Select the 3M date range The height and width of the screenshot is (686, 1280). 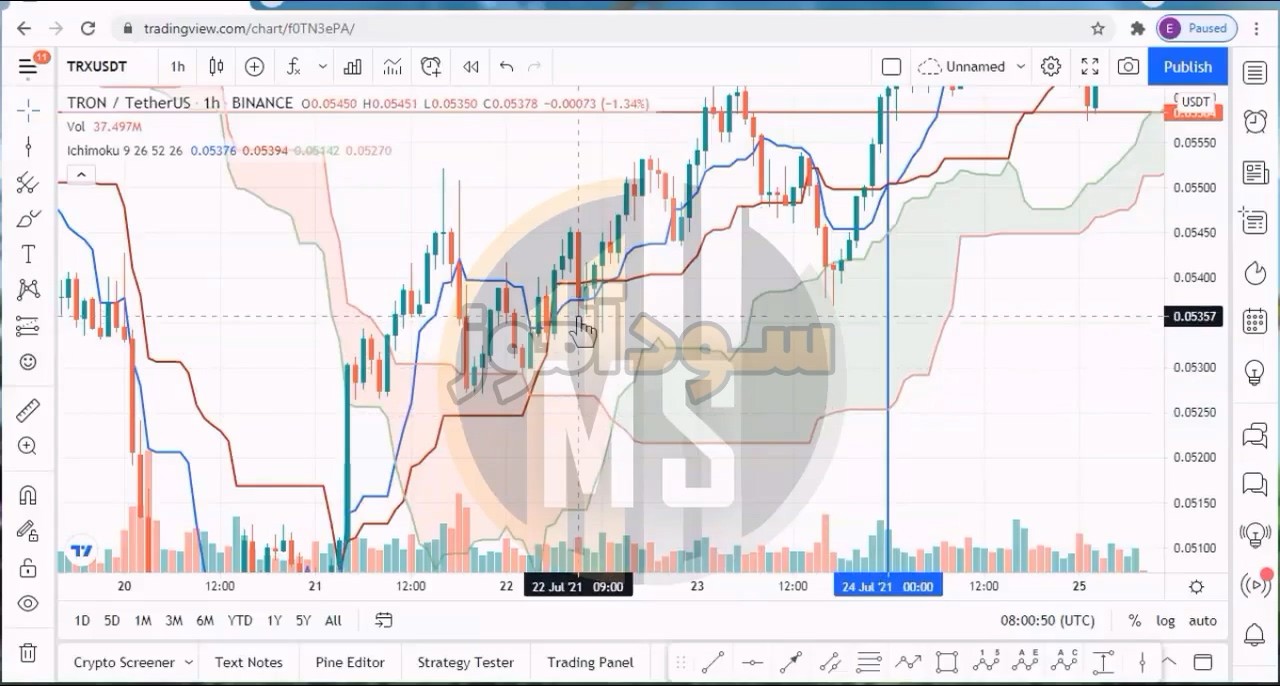[174, 621]
